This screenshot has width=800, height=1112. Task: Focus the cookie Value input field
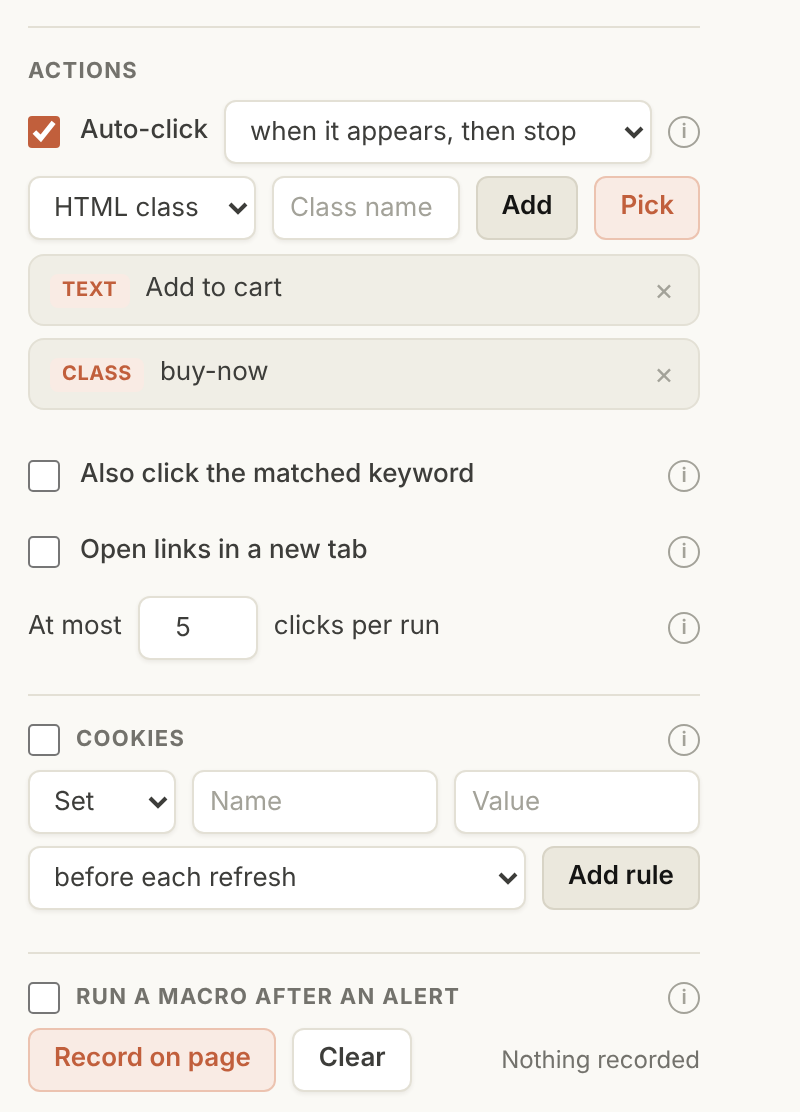577,801
